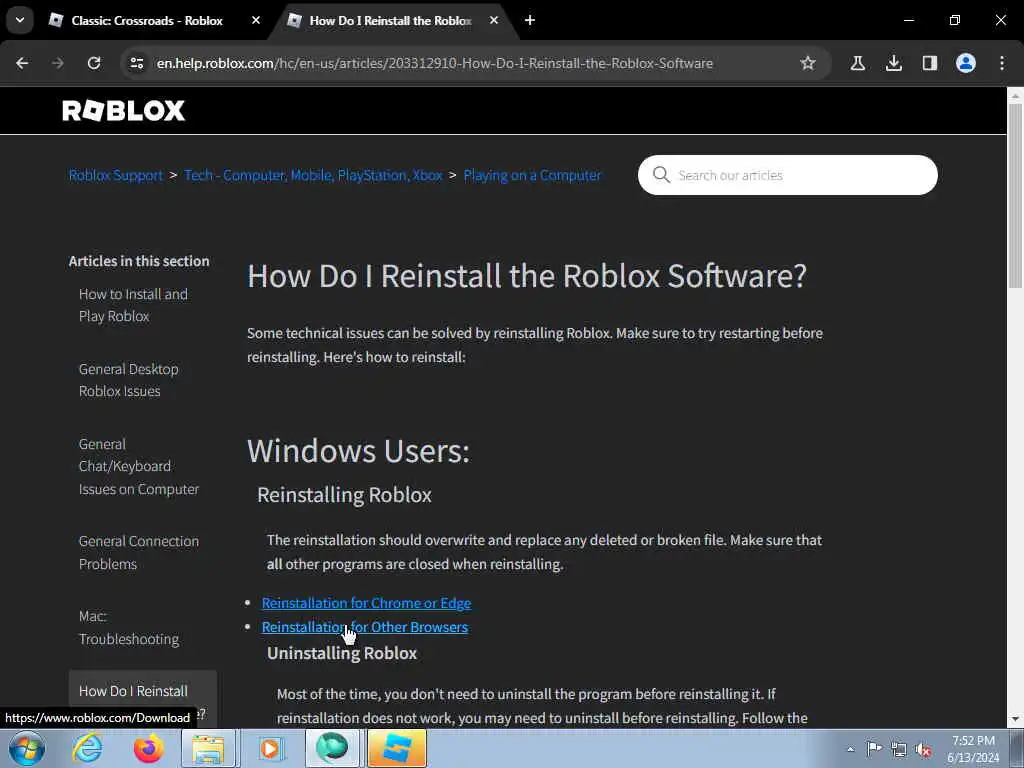Open Windows Explorer from taskbar
The height and width of the screenshot is (768, 1024).
[208, 748]
